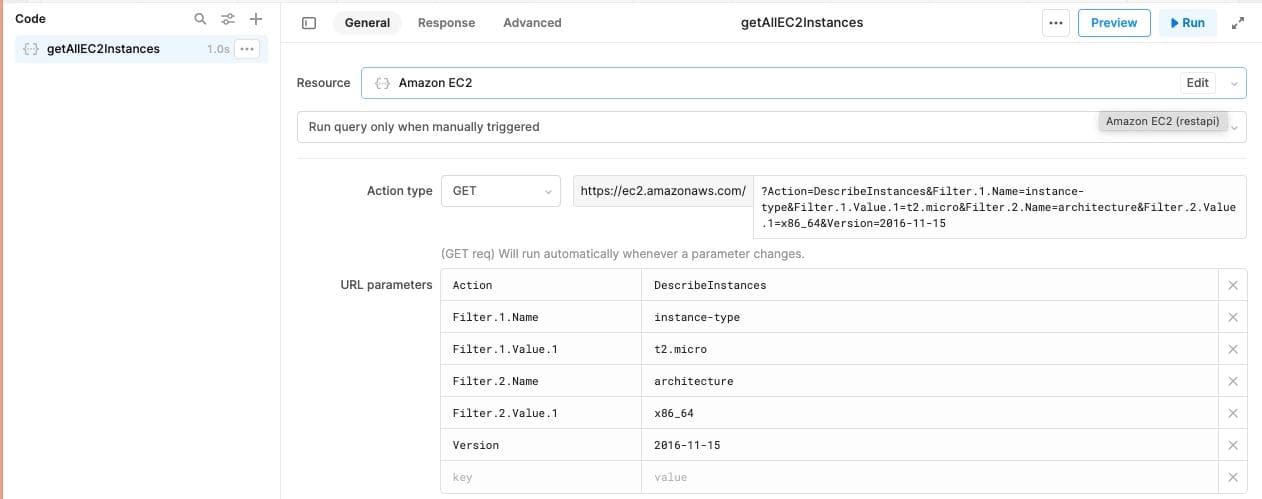Click the search icon in Code panel
Image resolution: width=1262 pixels, height=499 pixels.
200,19
